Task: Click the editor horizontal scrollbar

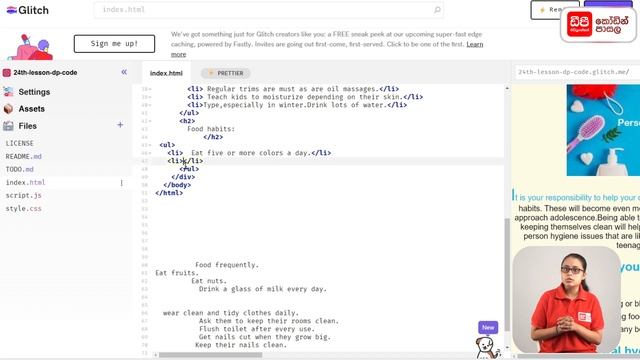Action: [x=210, y=355]
